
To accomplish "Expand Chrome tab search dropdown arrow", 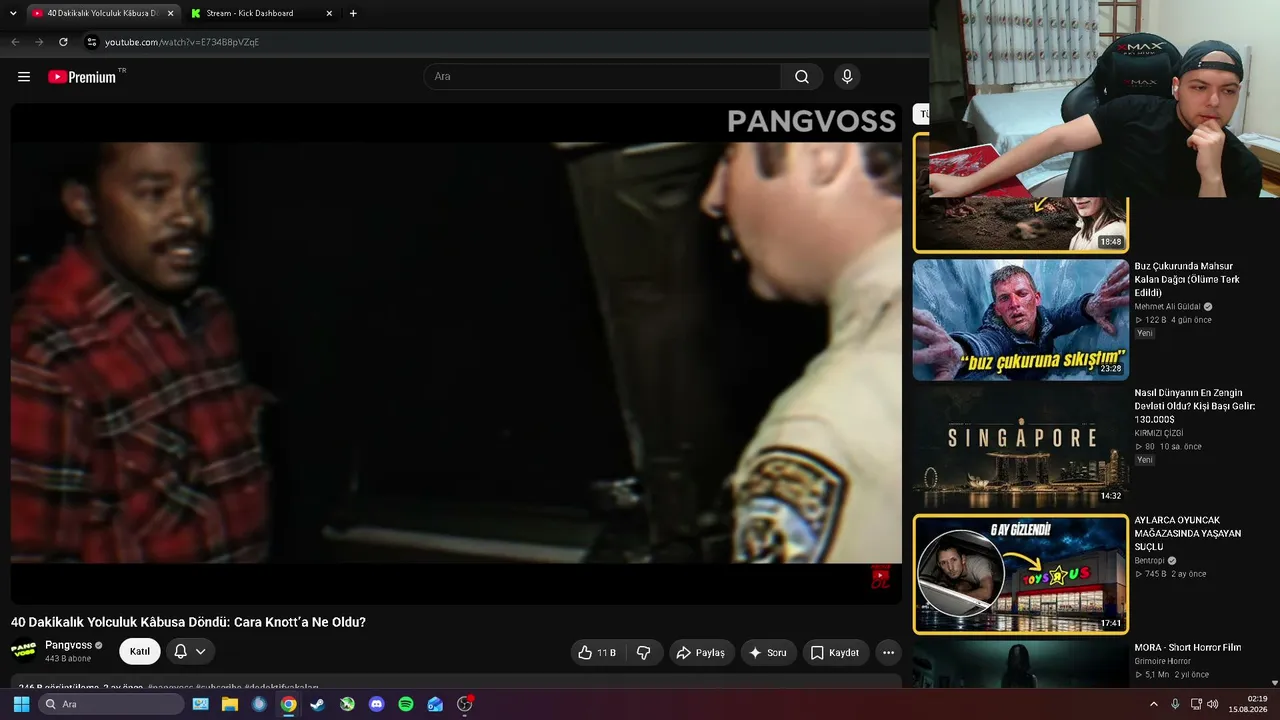I will (13, 13).
